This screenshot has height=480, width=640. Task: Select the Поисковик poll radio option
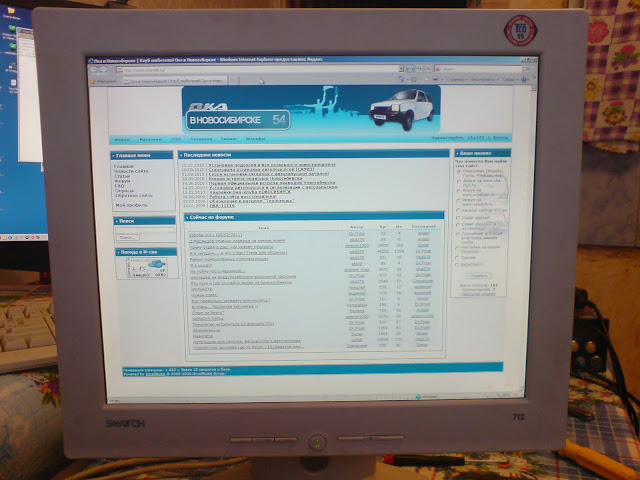tap(459, 172)
